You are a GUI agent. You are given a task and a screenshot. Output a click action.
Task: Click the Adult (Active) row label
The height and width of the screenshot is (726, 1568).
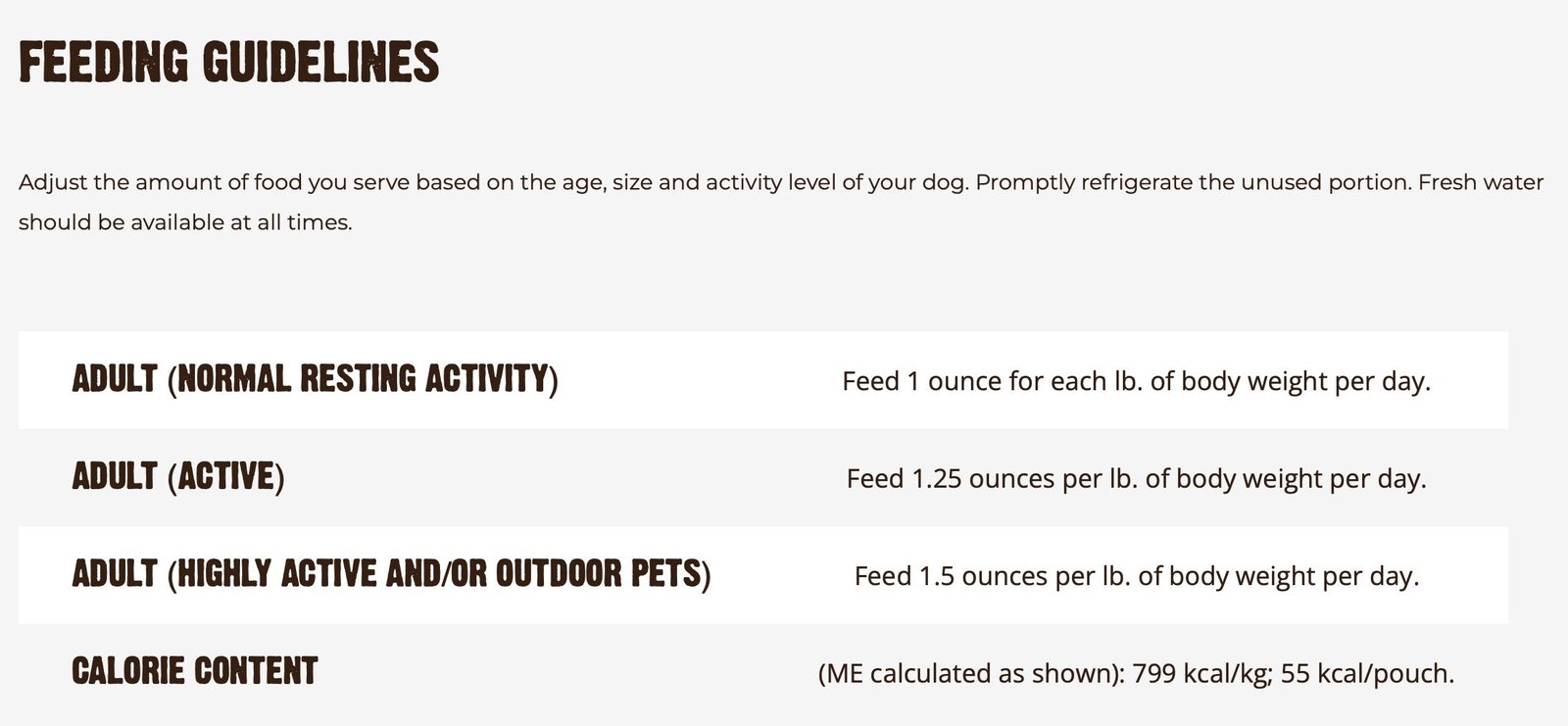178,477
